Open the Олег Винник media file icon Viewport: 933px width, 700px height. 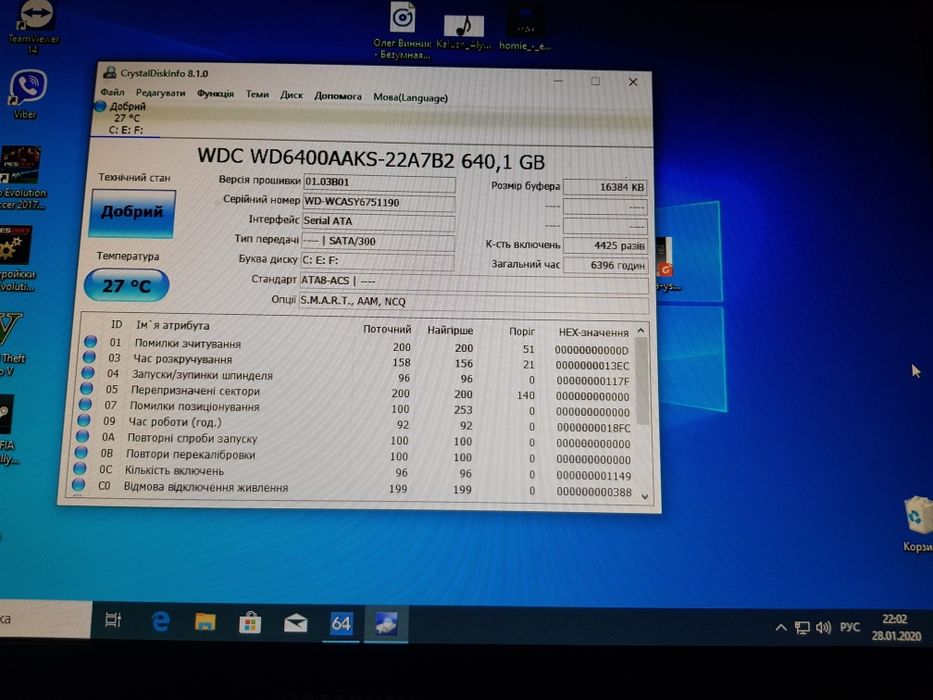(x=402, y=30)
